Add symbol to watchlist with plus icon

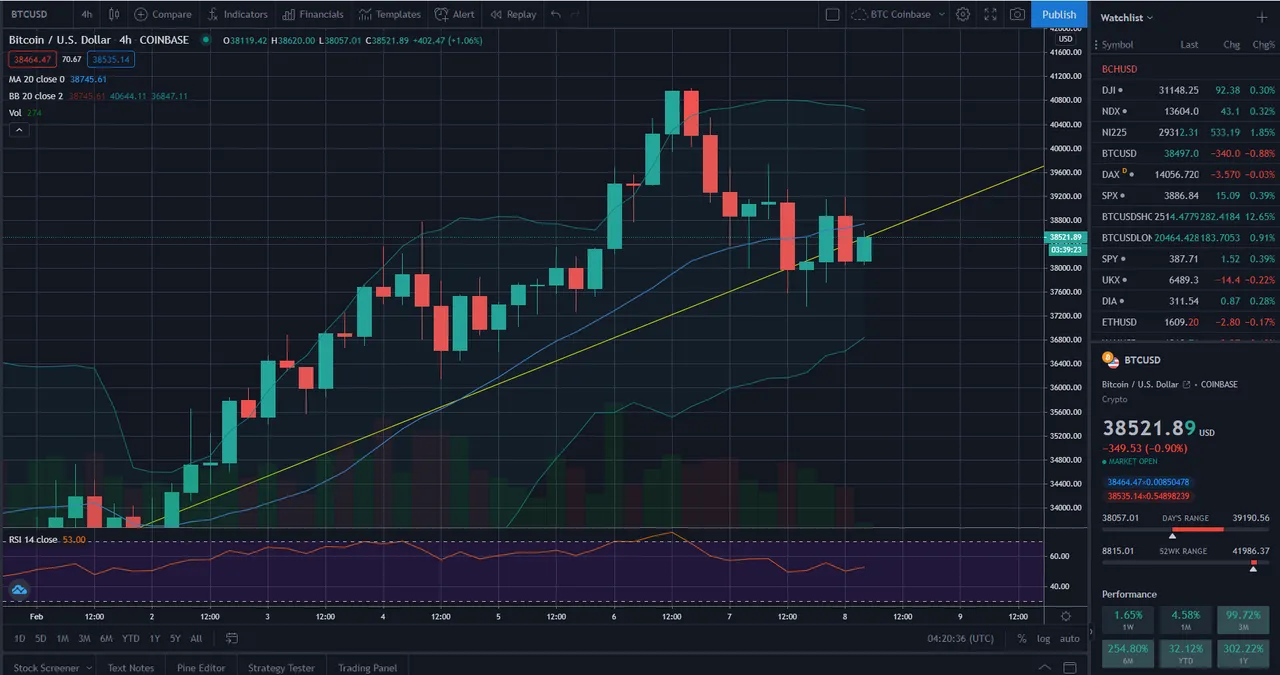(1260, 18)
